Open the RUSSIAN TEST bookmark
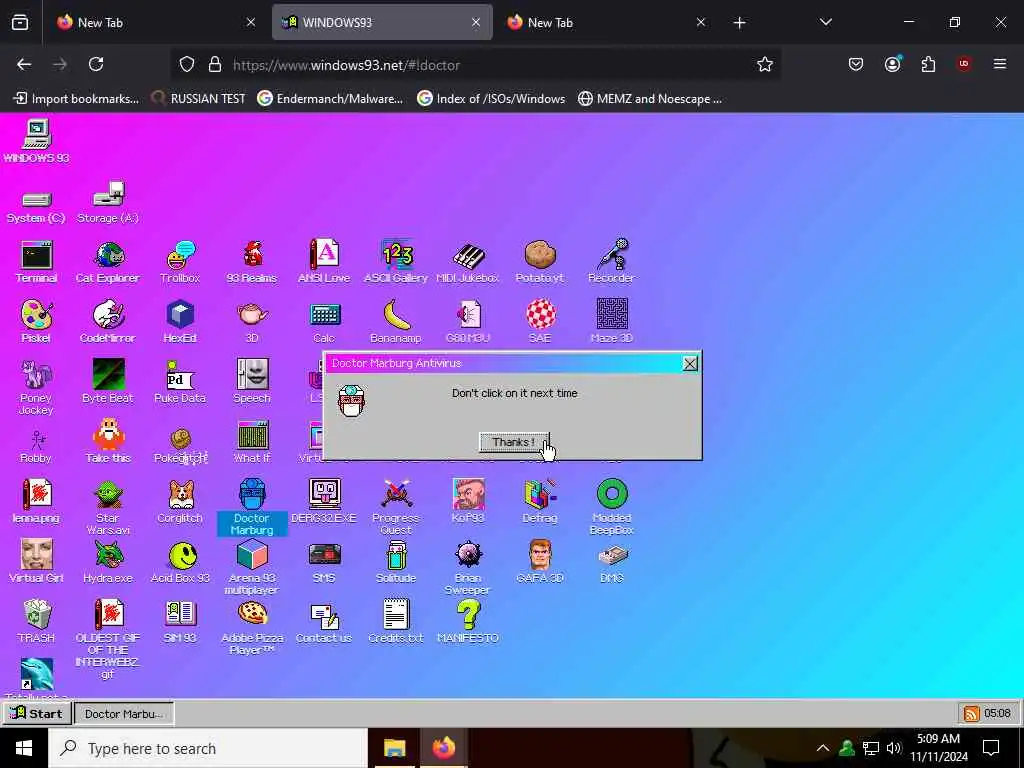The width and height of the screenshot is (1024, 768). pyautogui.click(x=199, y=99)
